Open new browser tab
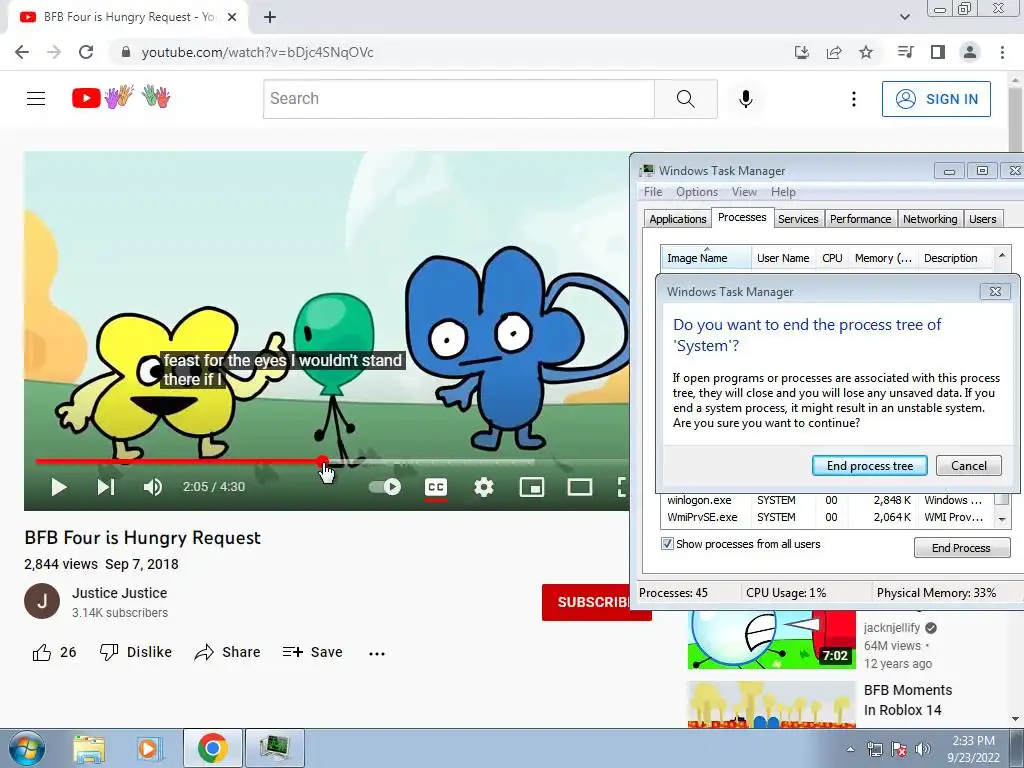Viewport: 1024px width, 768px height. [x=270, y=17]
